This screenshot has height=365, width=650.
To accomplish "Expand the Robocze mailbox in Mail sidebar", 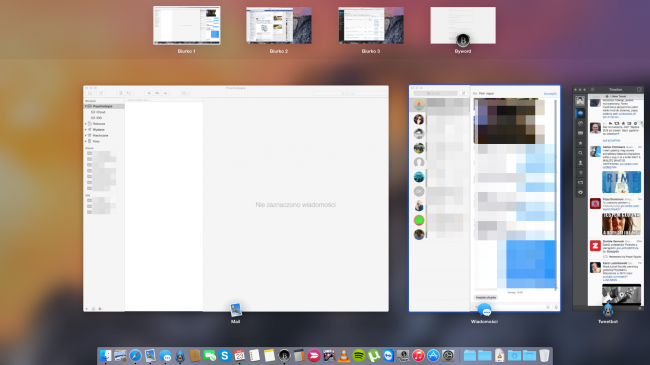I will [86, 124].
